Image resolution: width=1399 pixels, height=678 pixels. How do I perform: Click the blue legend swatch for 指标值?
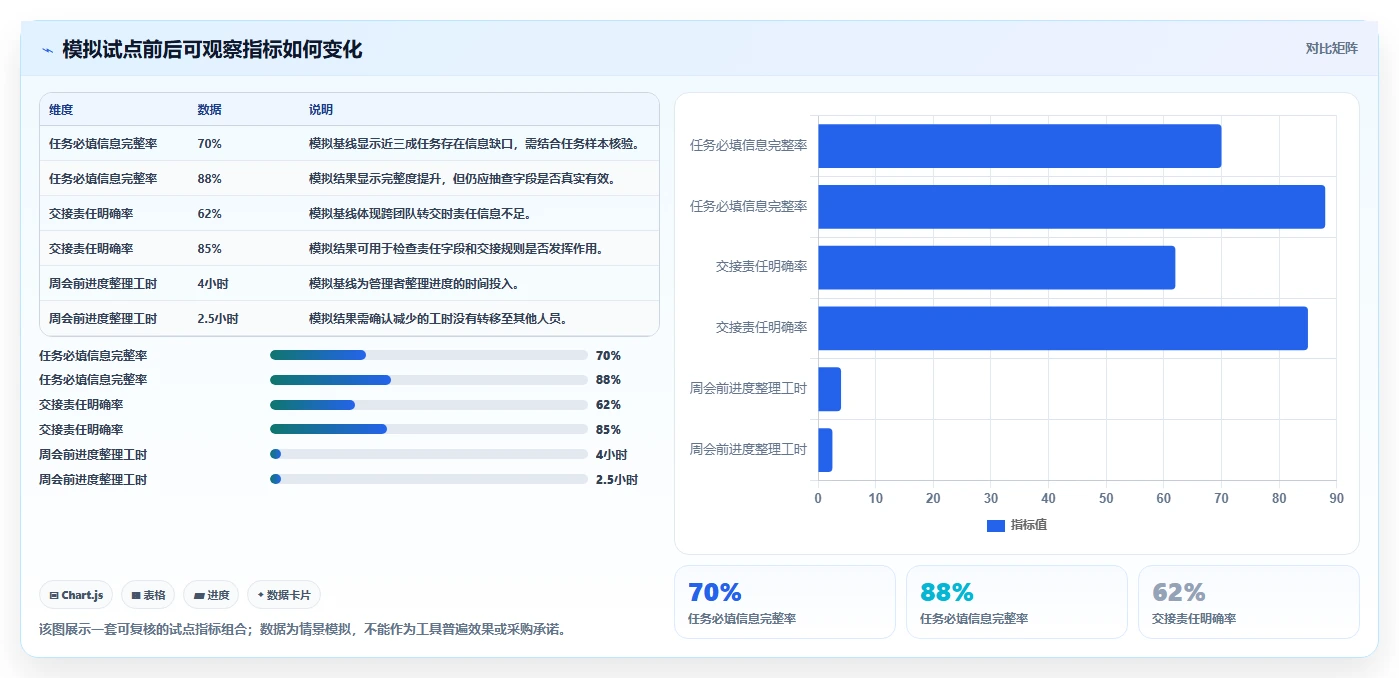click(x=995, y=526)
